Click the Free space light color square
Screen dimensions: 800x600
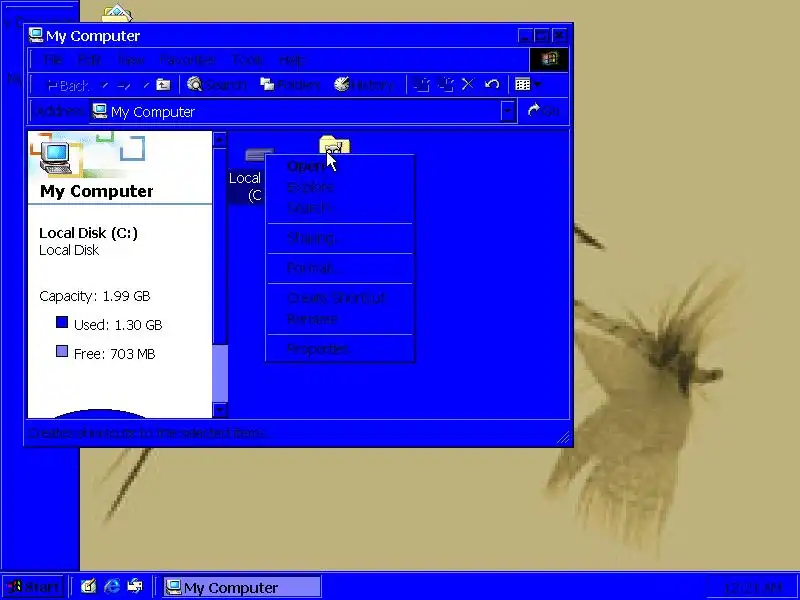(62, 352)
